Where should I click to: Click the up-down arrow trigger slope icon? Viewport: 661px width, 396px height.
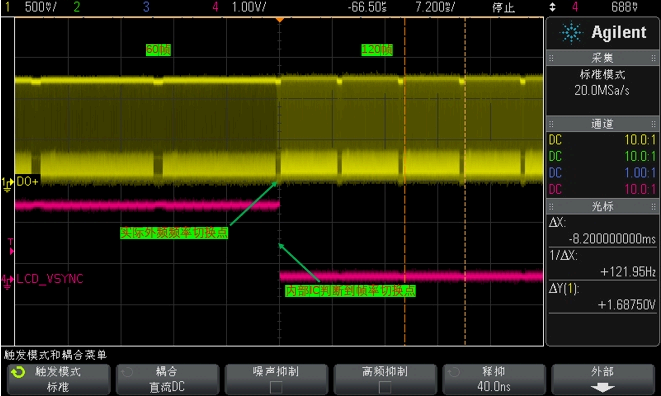552,7
